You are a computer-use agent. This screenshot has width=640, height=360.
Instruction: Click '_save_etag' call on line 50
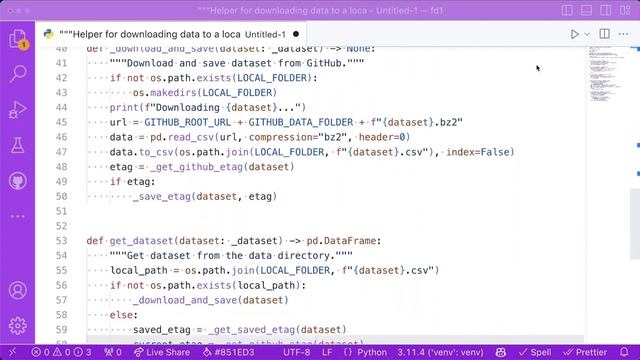(x=162, y=197)
